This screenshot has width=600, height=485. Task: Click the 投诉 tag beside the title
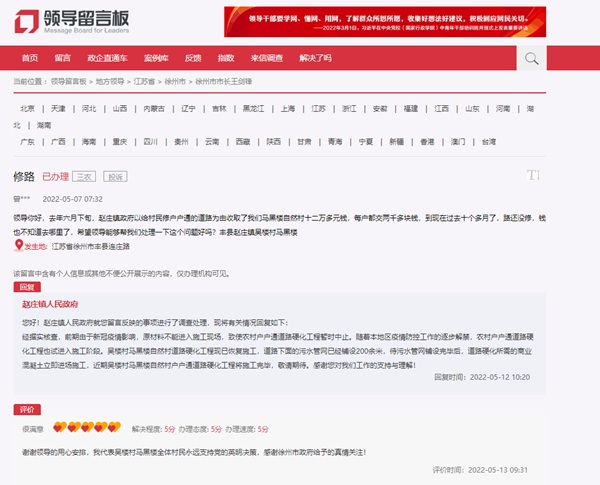(x=115, y=177)
